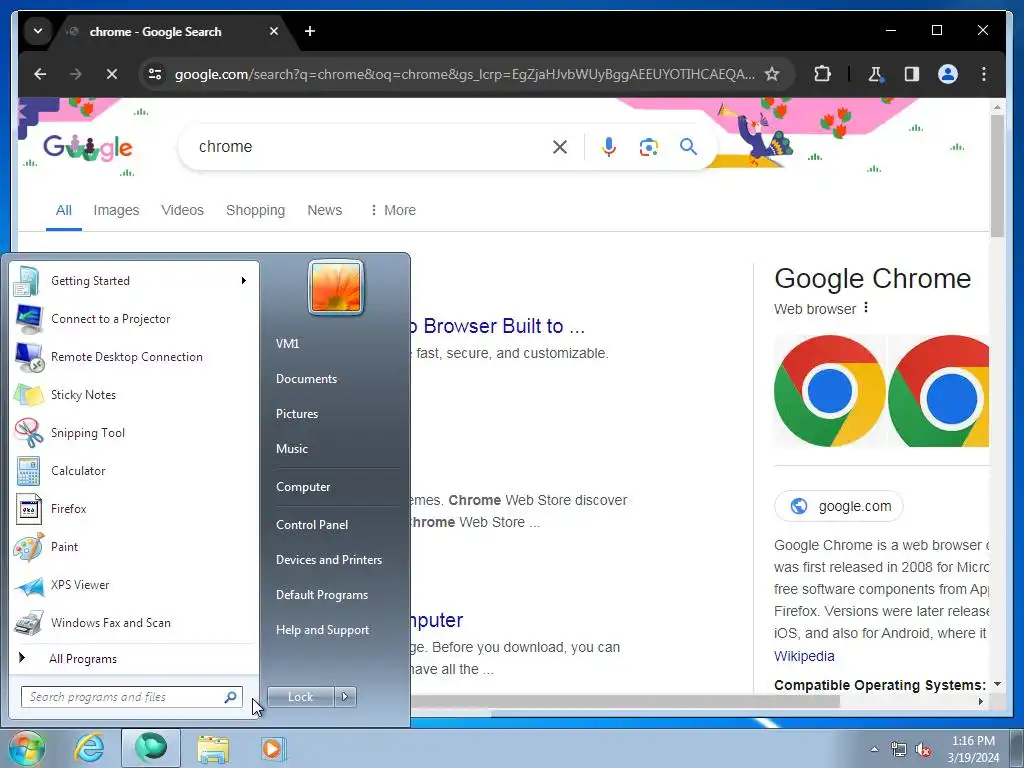The width and height of the screenshot is (1024, 768).
Task: Open a new tab with plus button
Action: [310, 31]
